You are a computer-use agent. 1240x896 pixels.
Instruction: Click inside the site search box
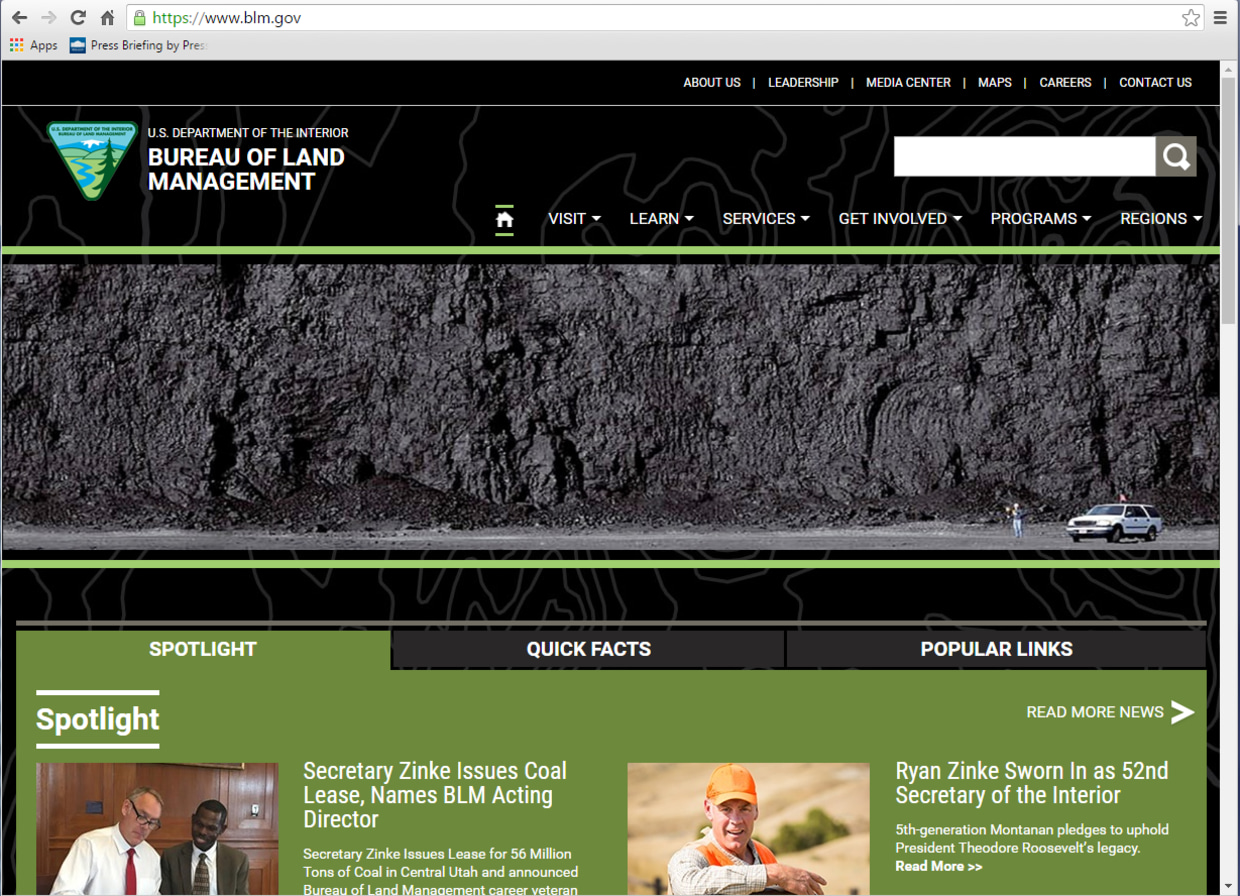click(1024, 156)
